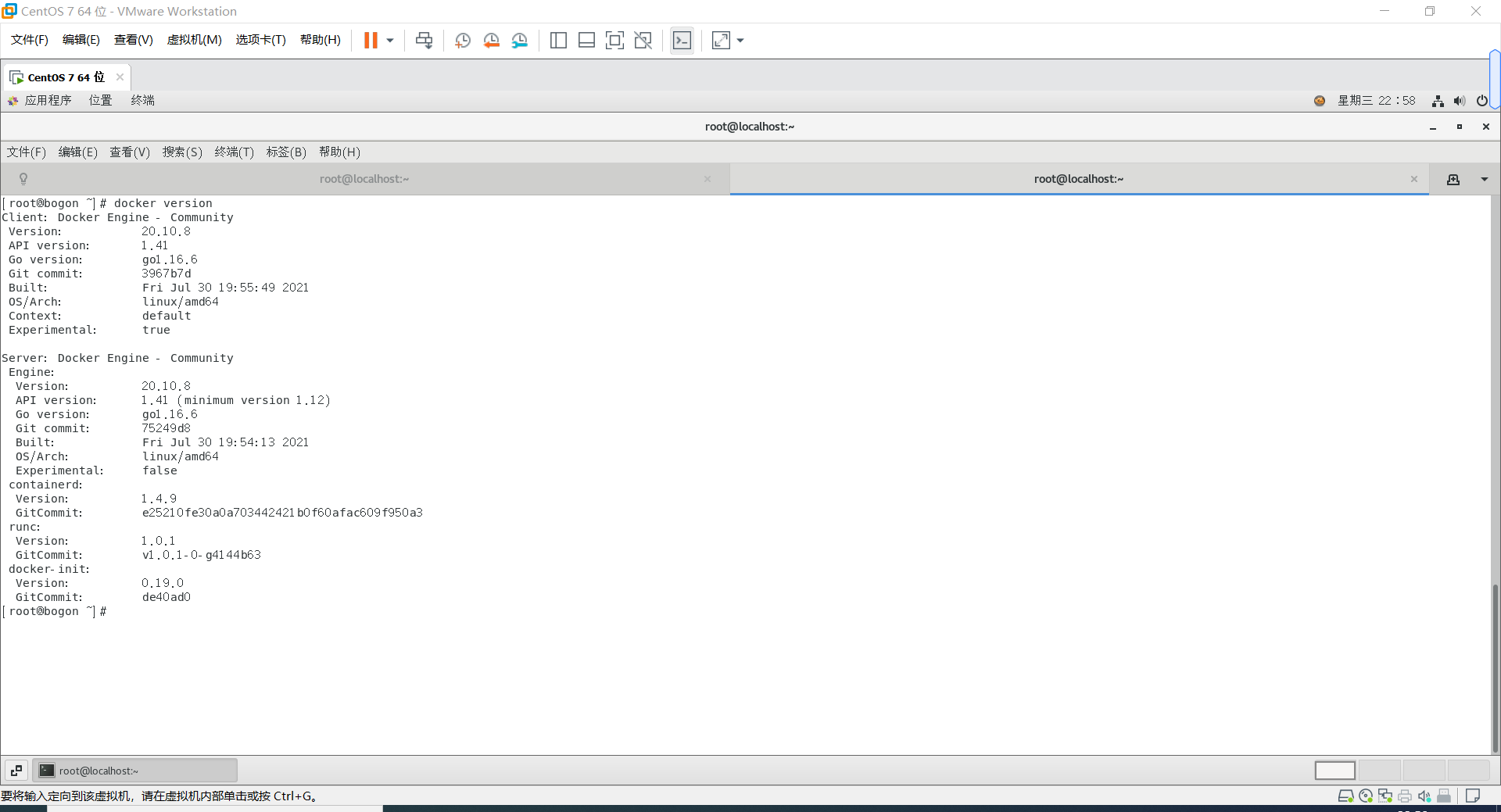Open GNOME 位置 places menu
The height and width of the screenshot is (812, 1501).
click(x=100, y=100)
